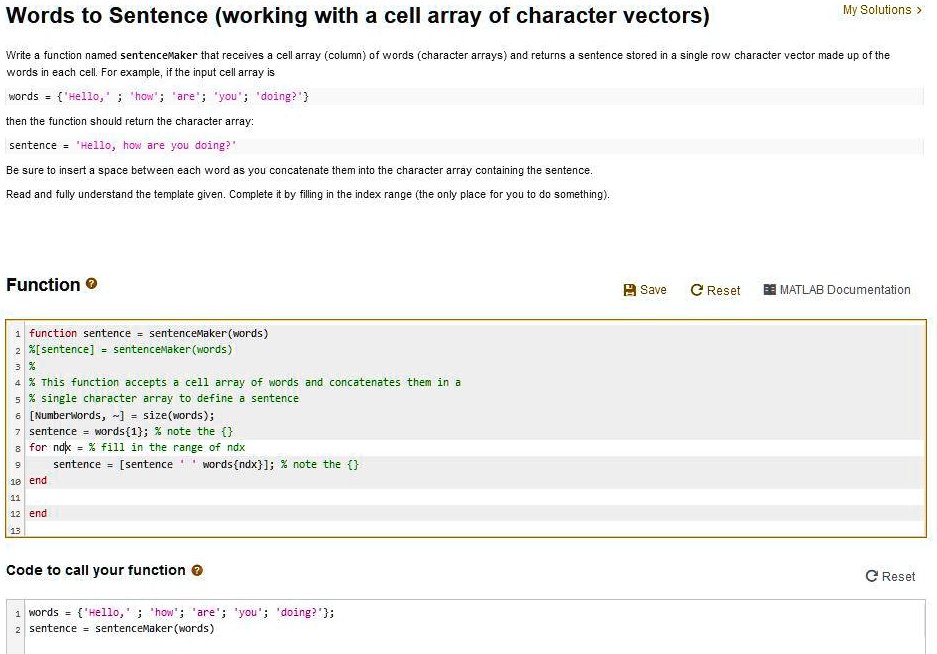Click the help icon beside Function heading

91,284
